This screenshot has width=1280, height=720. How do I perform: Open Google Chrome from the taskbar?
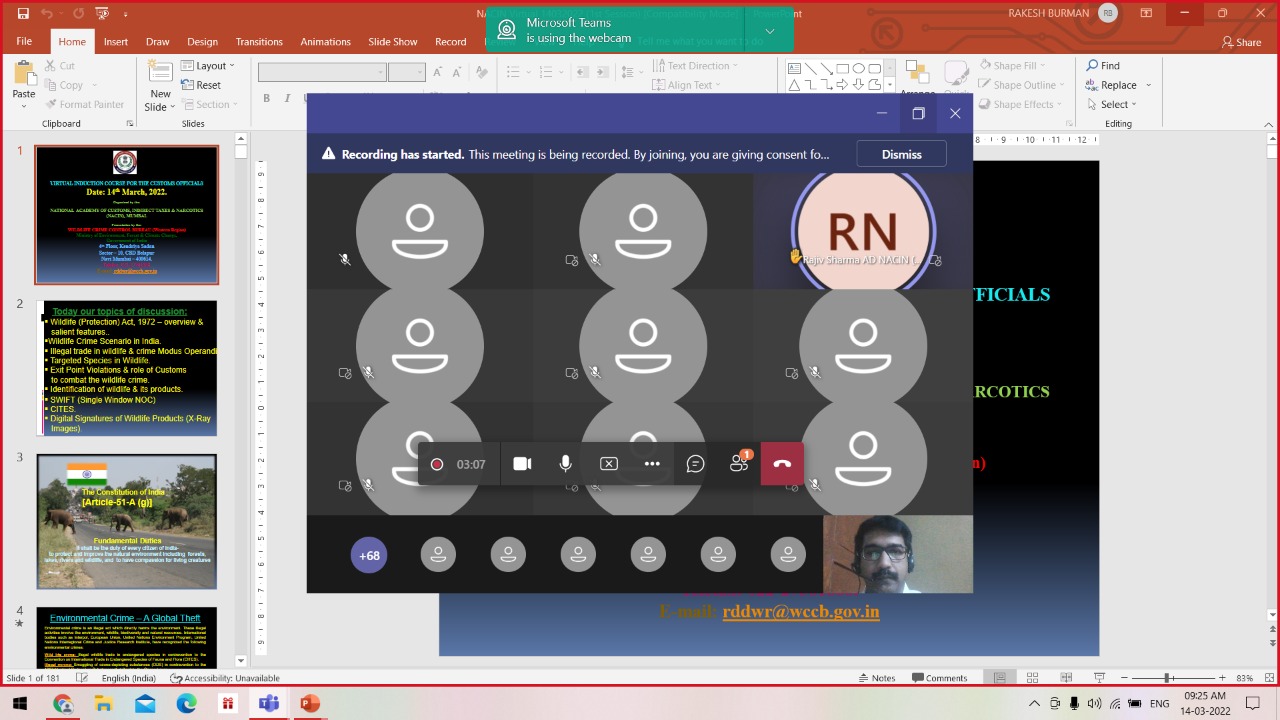coord(63,704)
